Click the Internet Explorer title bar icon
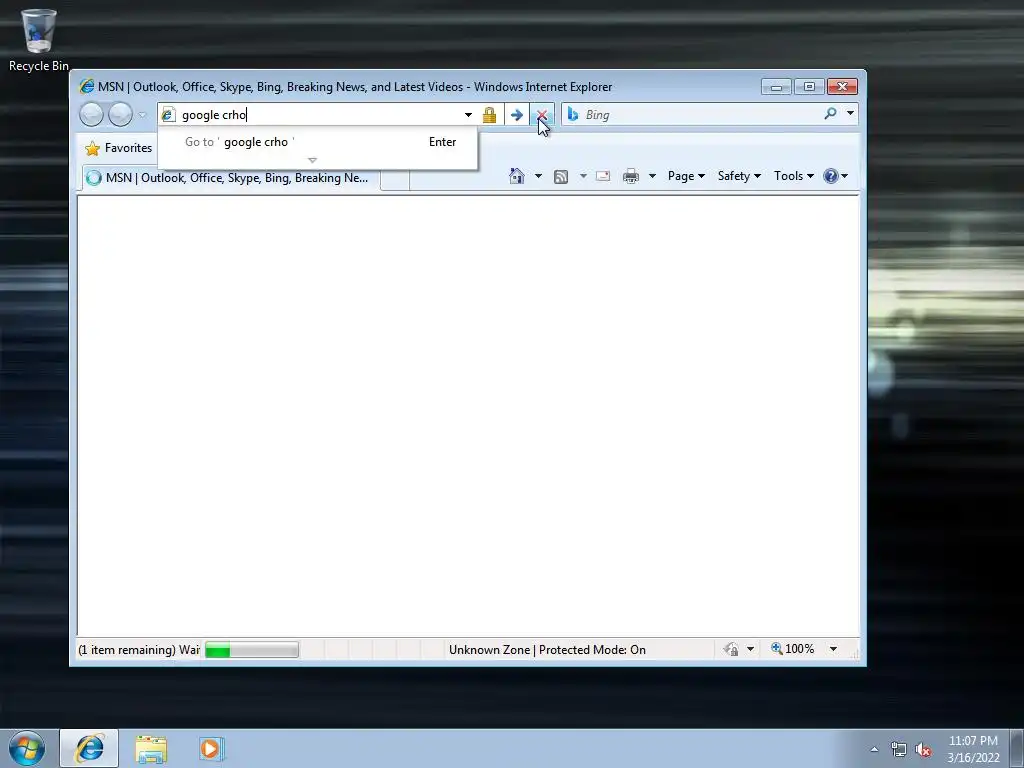This screenshot has height=768, width=1024. [86, 86]
